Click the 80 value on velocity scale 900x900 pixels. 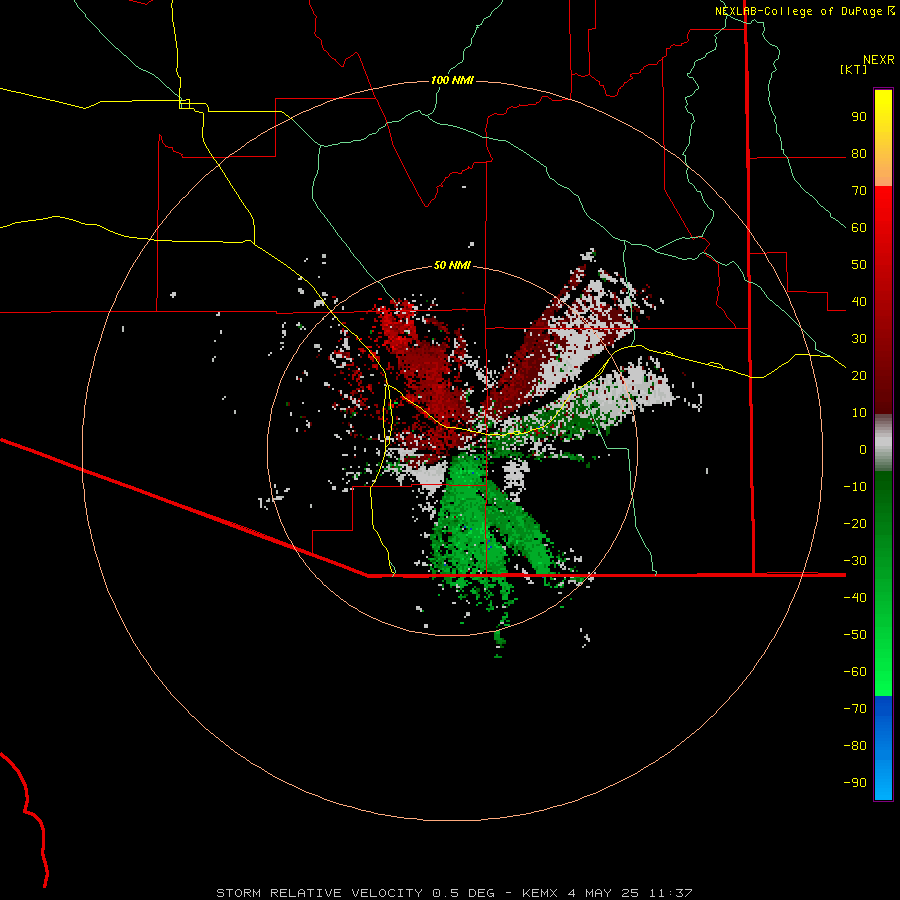coord(859,154)
